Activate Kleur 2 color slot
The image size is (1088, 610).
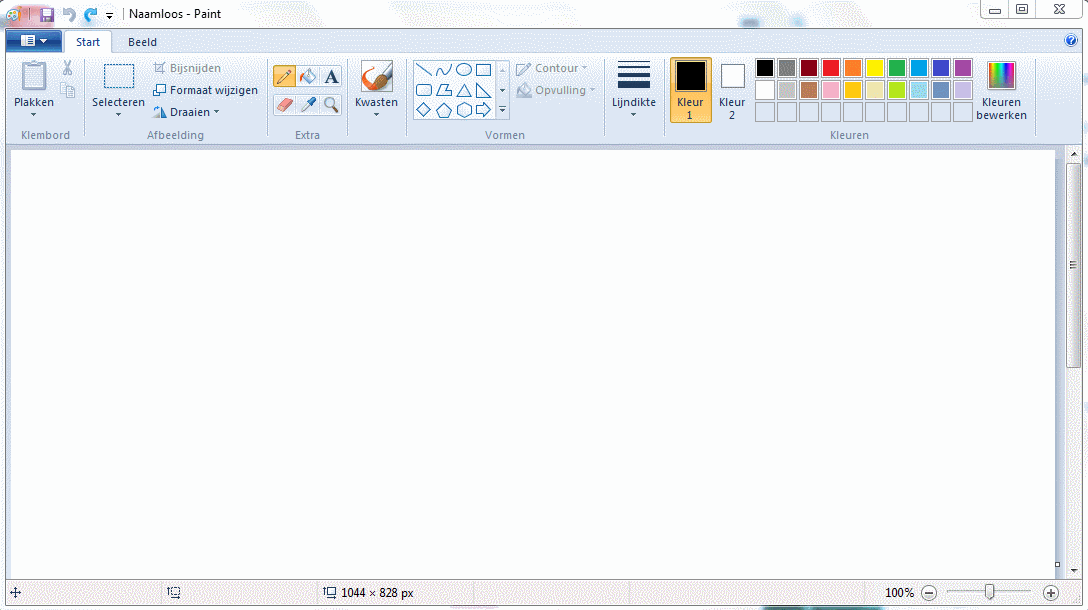tap(732, 89)
